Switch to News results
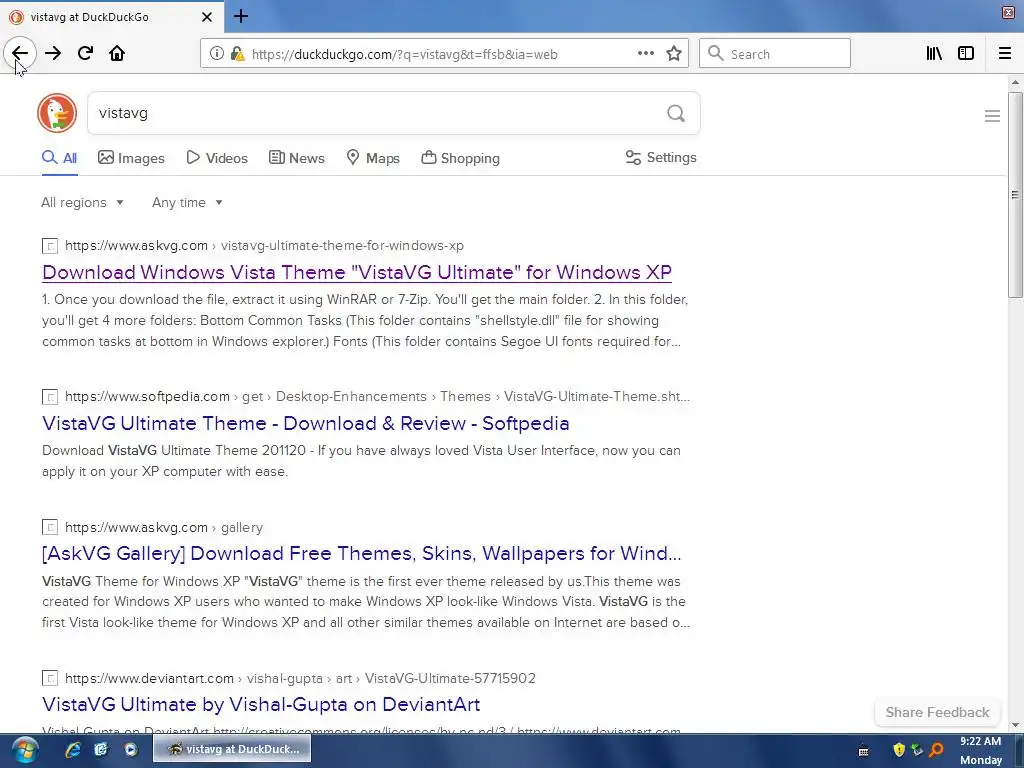1024x768 pixels. click(297, 158)
